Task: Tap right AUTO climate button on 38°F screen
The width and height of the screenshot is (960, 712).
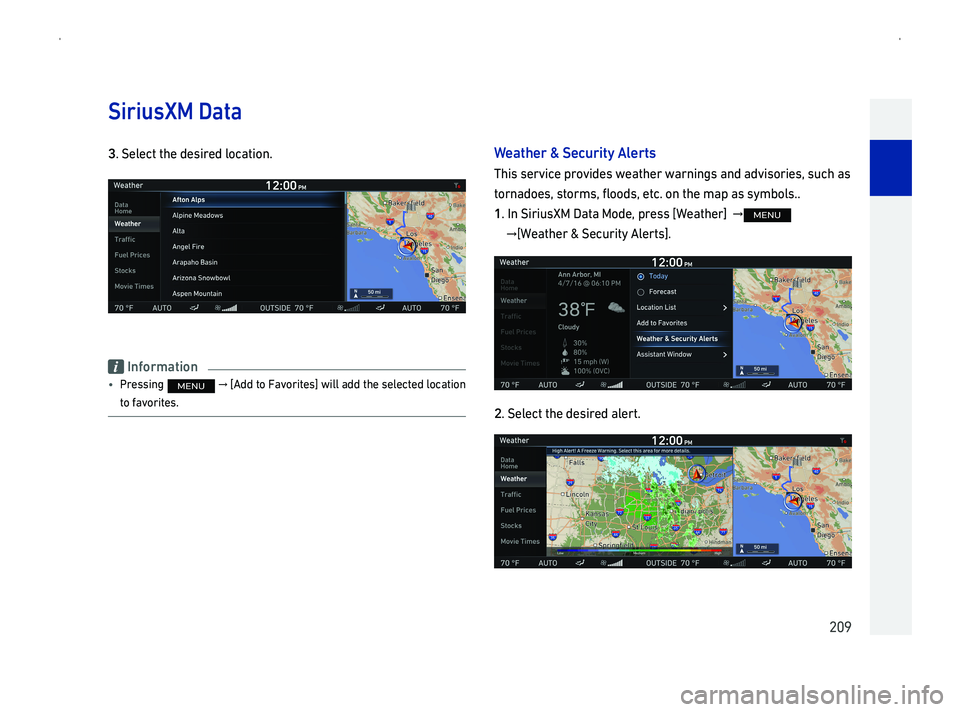Action: (x=798, y=385)
